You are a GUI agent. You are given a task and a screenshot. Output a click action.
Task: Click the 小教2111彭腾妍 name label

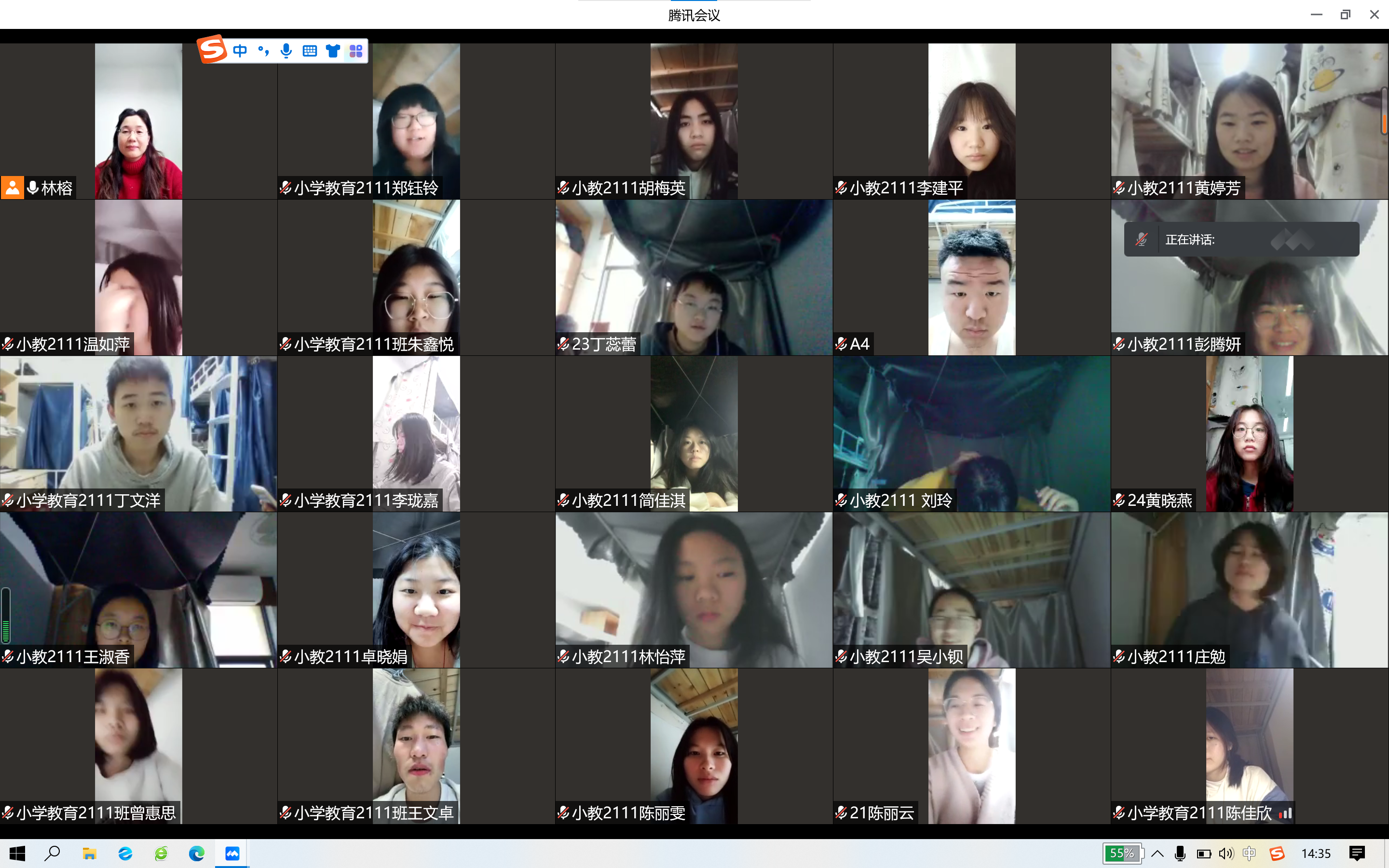pyautogui.click(x=1184, y=344)
